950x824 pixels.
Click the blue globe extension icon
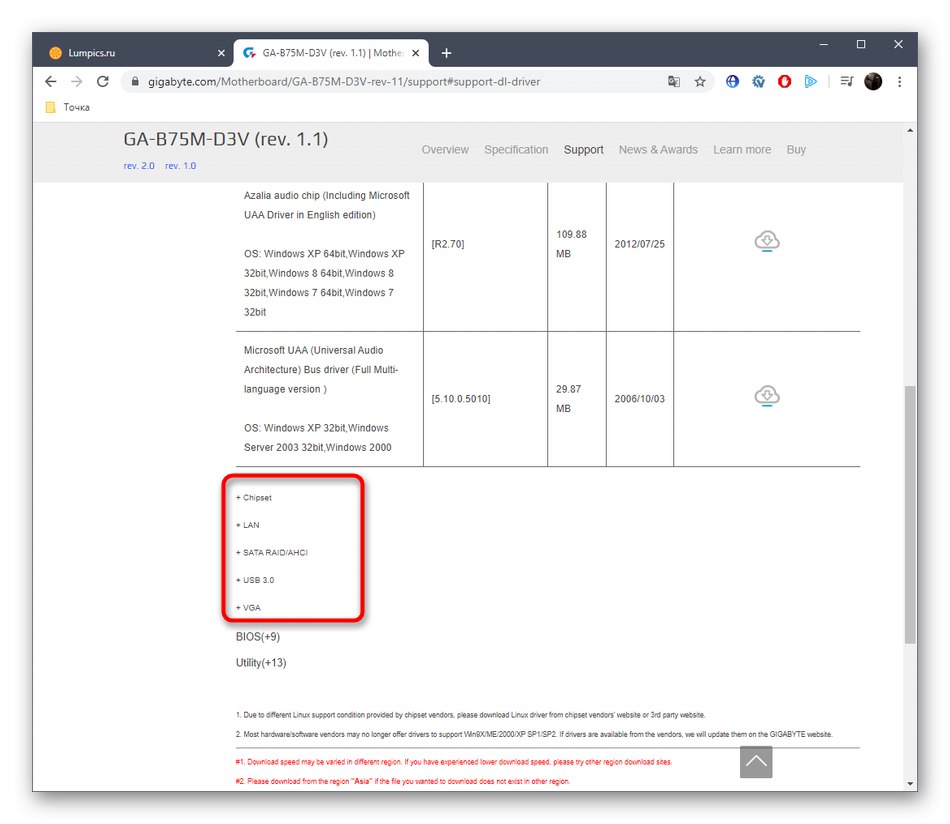(732, 81)
